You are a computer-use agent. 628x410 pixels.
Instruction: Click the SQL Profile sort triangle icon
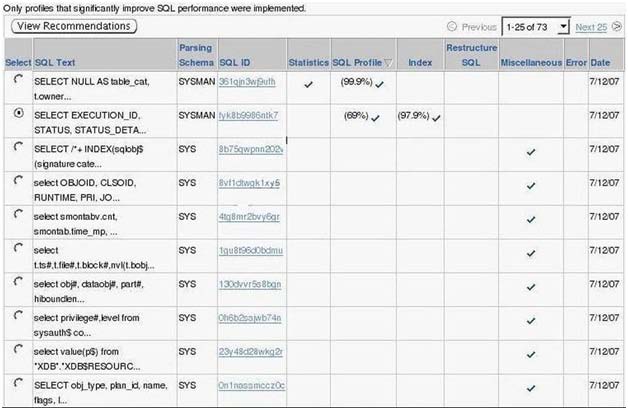coord(388,63)
